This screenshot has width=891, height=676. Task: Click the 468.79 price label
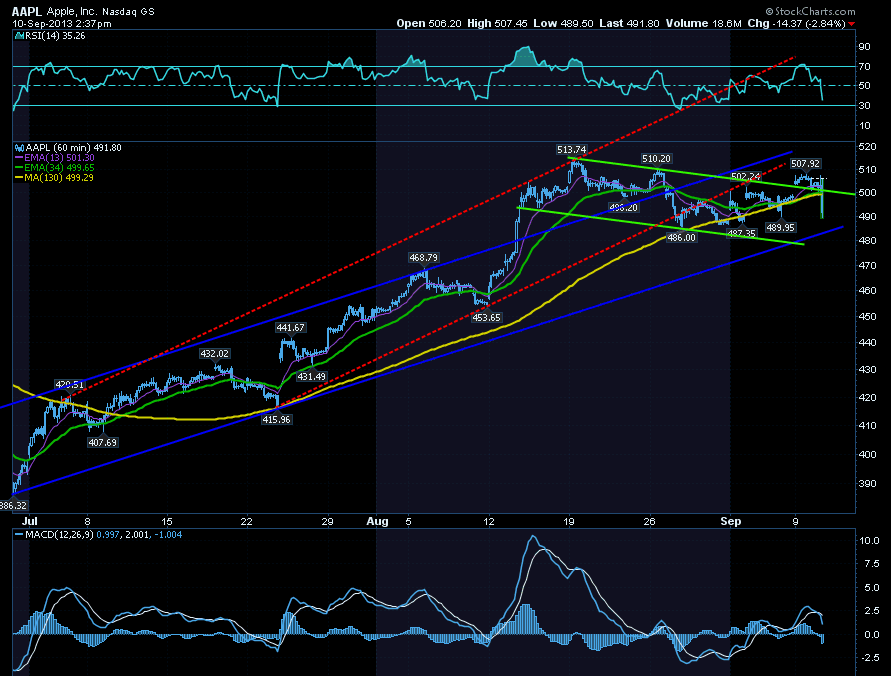click(423, 257)
